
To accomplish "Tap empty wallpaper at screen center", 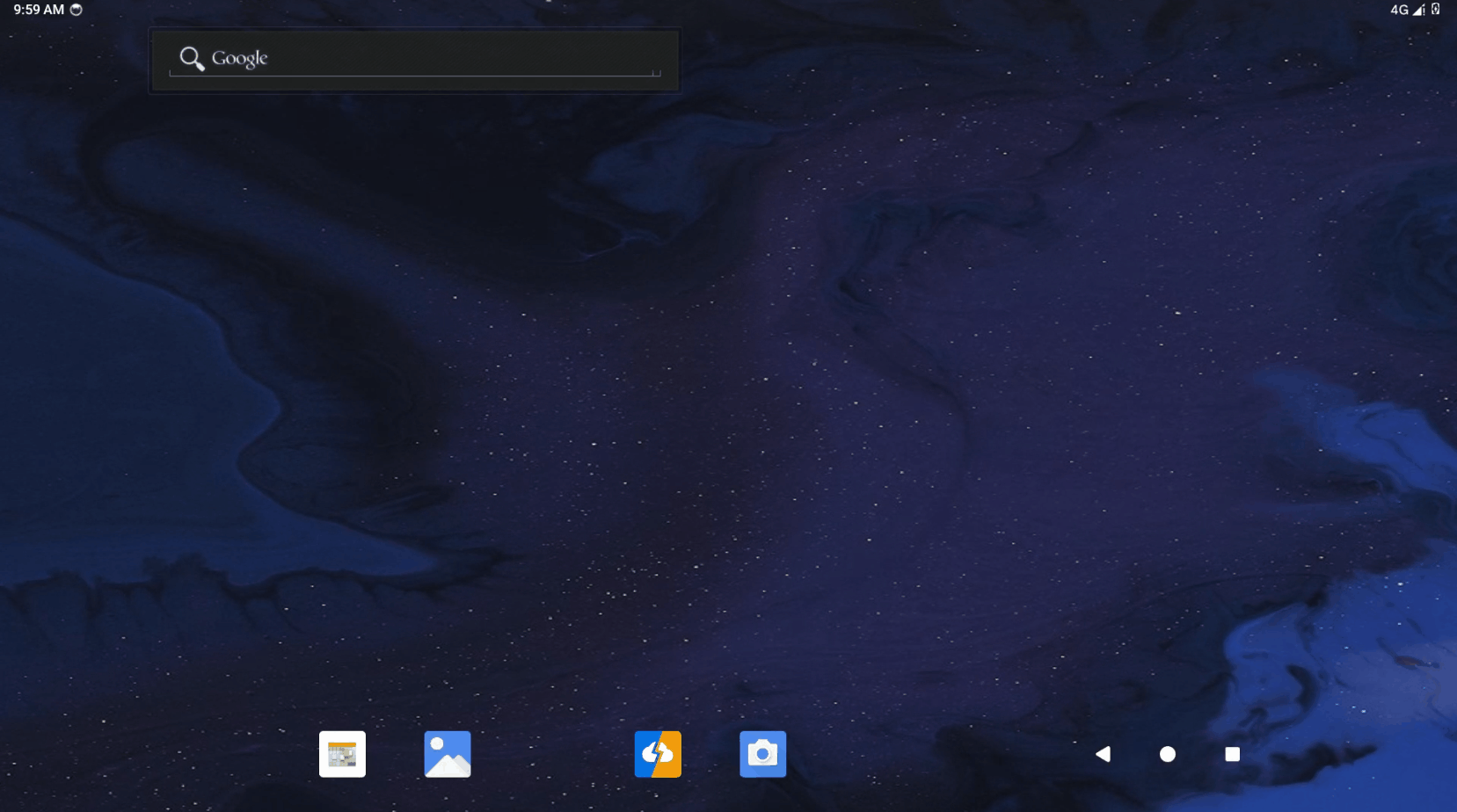I will 728,406.
